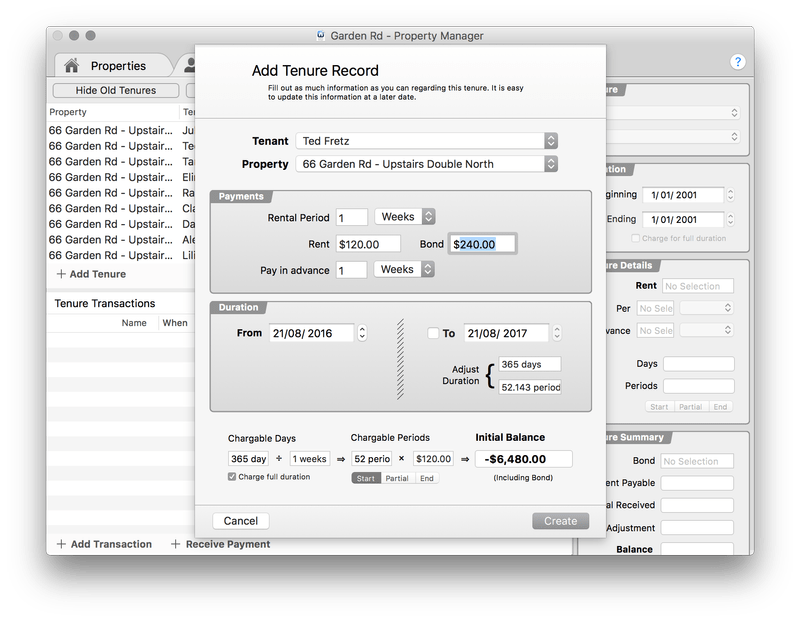Step the Beginning date stepper in background

point(731,195)
